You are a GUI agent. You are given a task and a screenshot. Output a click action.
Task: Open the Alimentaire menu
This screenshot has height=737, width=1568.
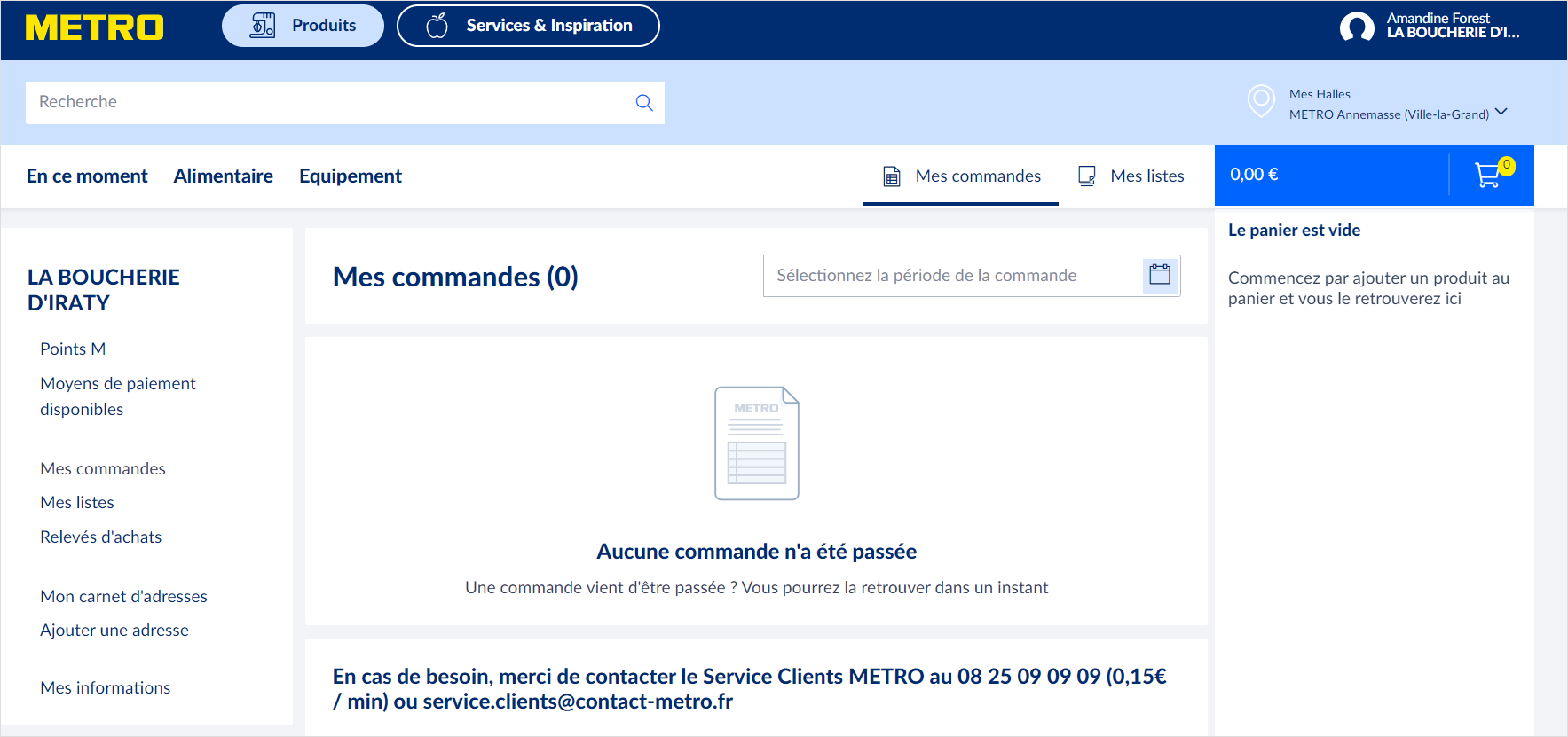pos(224,176)
